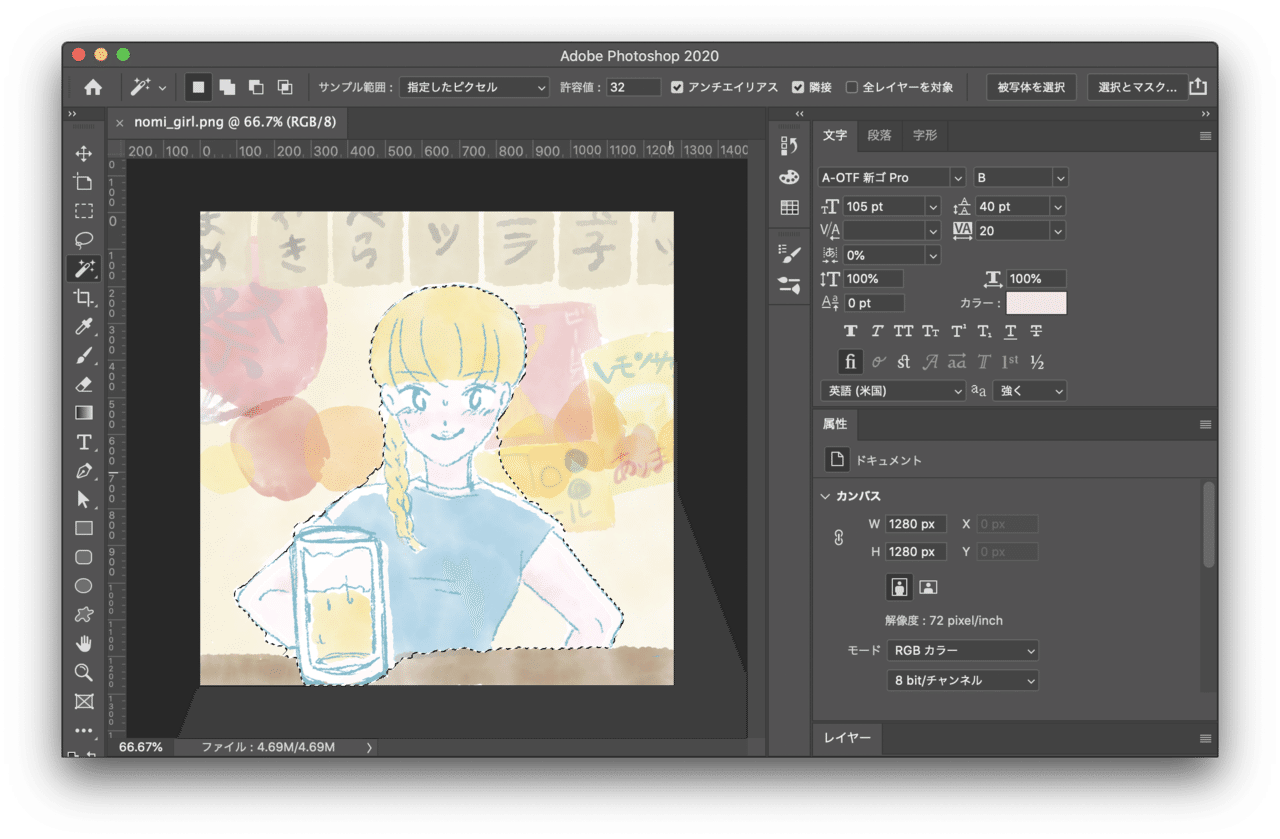Toggle standard ligatures fi button
The image size is (1280, 839).
point(851,361)
